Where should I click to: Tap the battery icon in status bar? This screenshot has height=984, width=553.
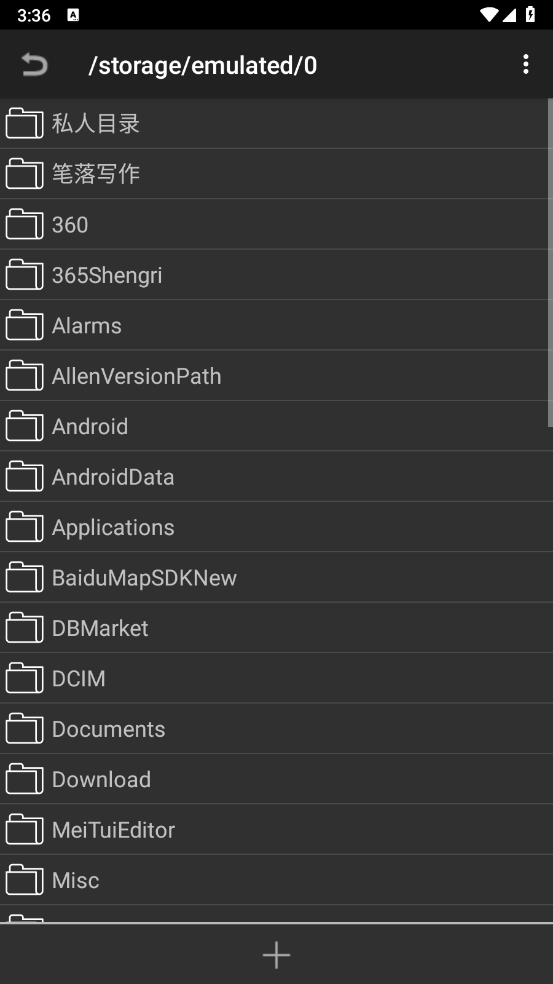coord(530,14)
